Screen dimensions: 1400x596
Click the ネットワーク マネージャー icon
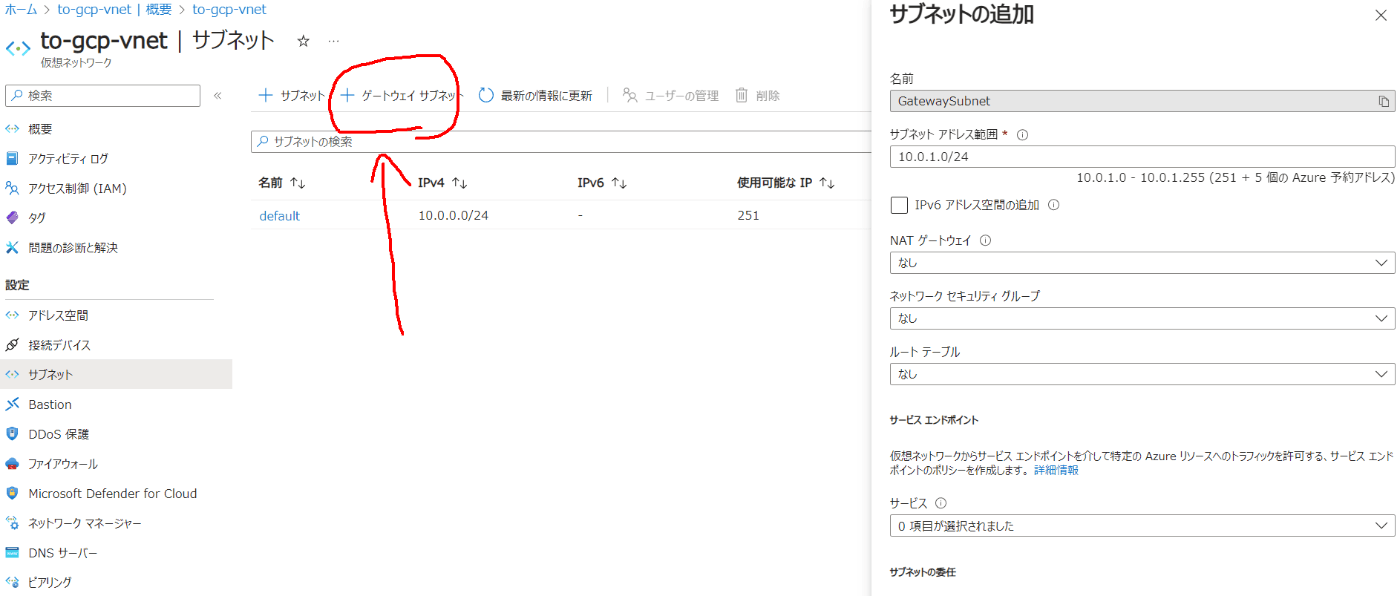12,523
